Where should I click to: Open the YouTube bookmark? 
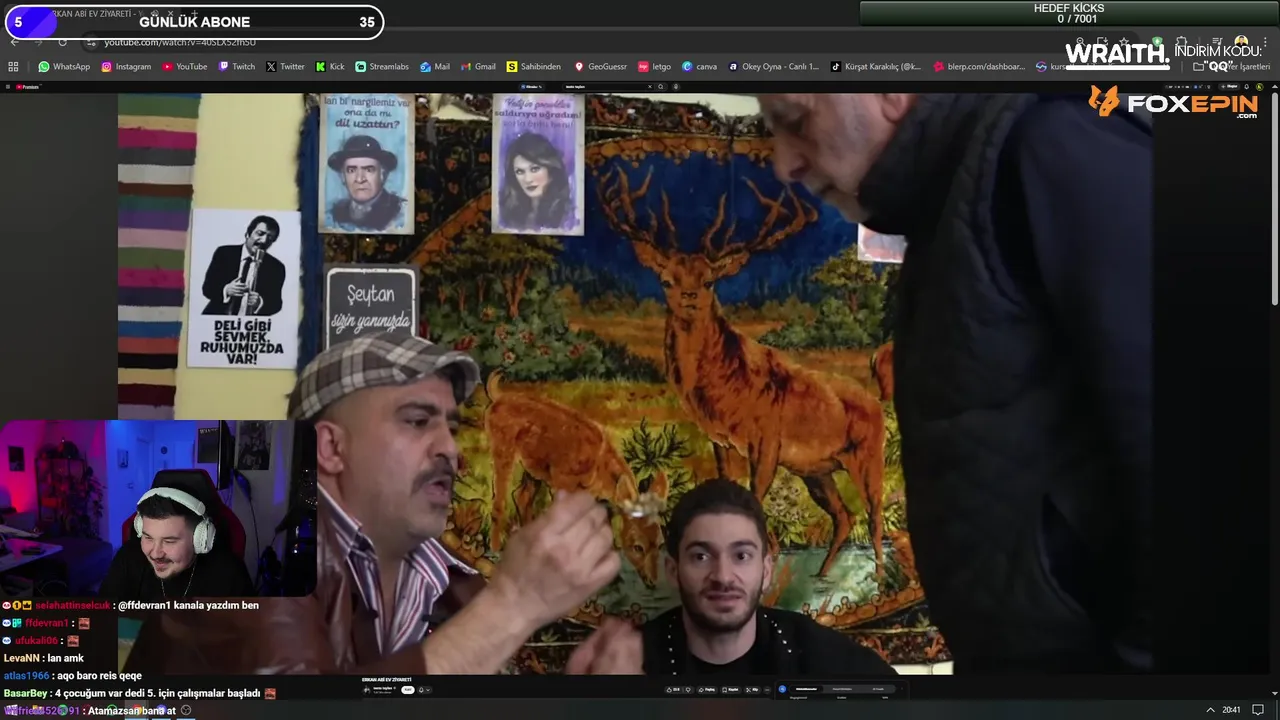coord(184,67)
